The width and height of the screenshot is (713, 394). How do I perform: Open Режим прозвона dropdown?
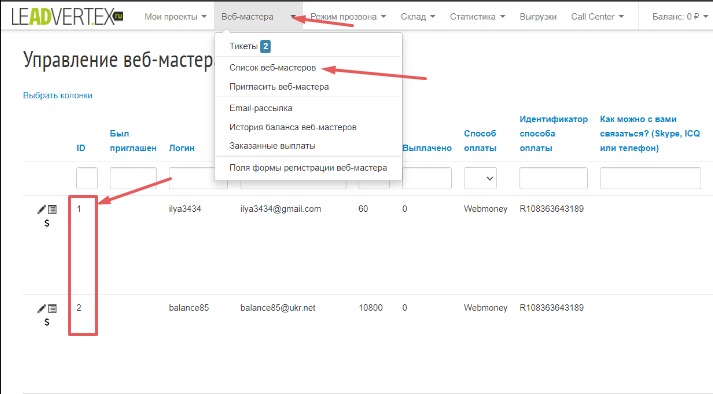(348, 16)
